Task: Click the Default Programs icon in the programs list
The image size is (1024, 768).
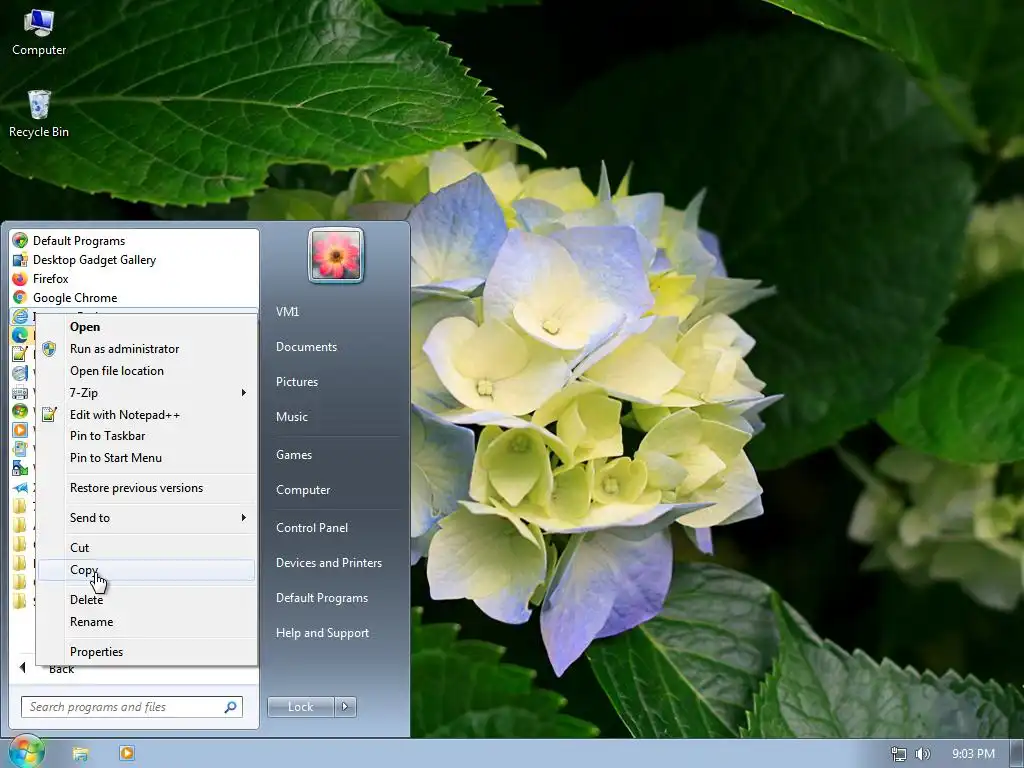Action: pyautogui.click(x=20, y=241)
